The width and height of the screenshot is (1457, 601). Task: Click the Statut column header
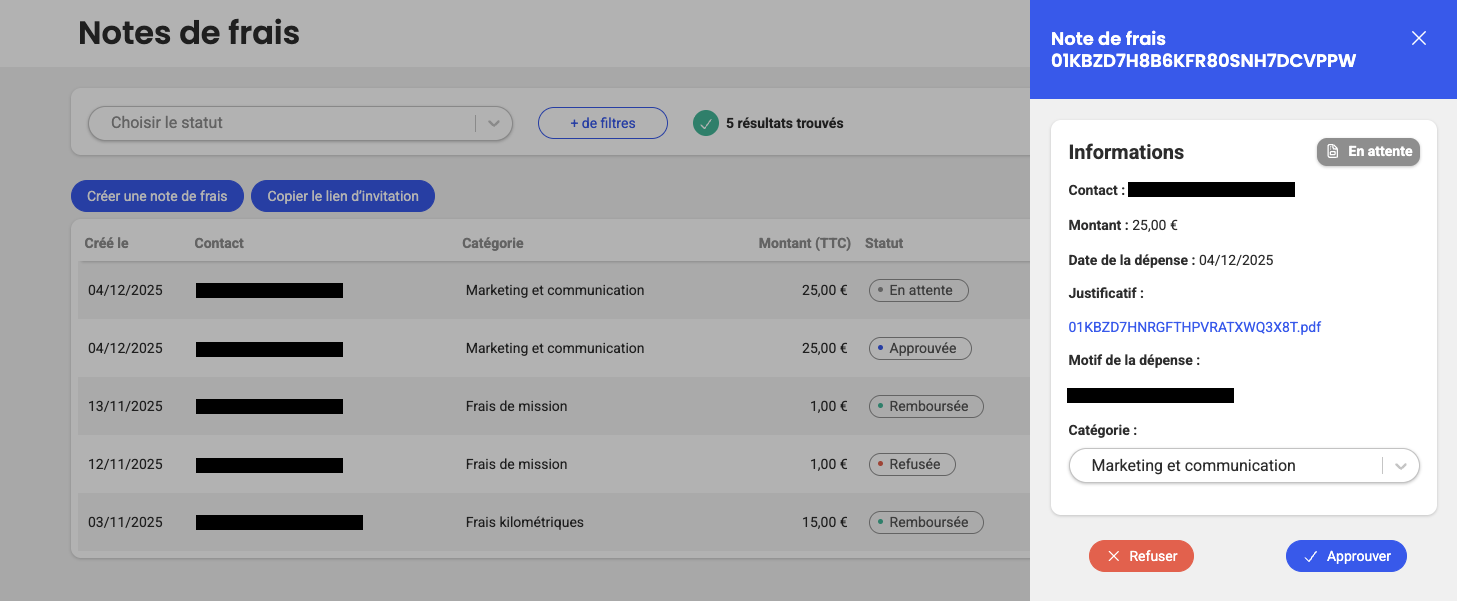point(884,243)
